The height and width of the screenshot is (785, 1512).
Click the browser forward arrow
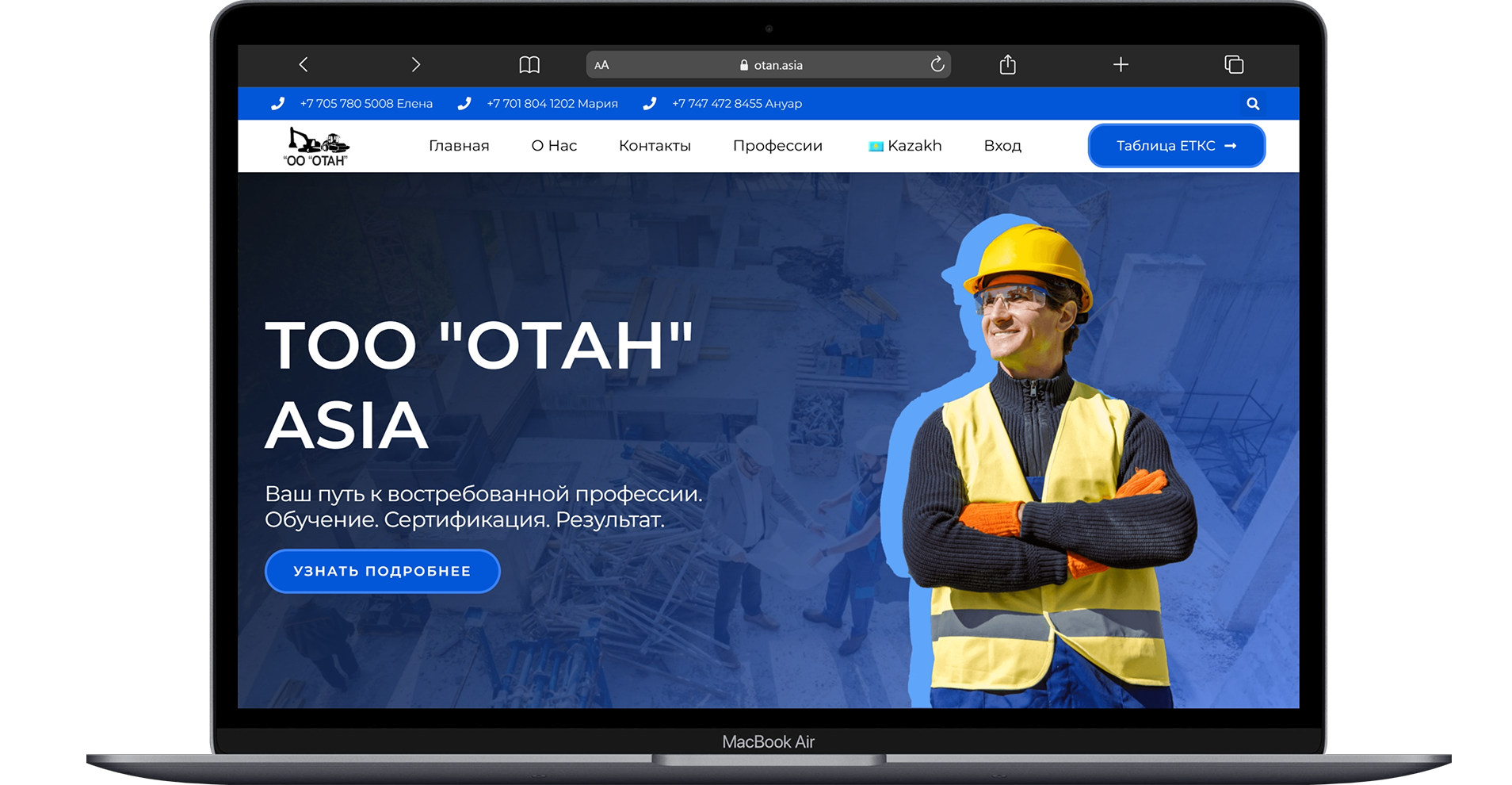[416, 65]
